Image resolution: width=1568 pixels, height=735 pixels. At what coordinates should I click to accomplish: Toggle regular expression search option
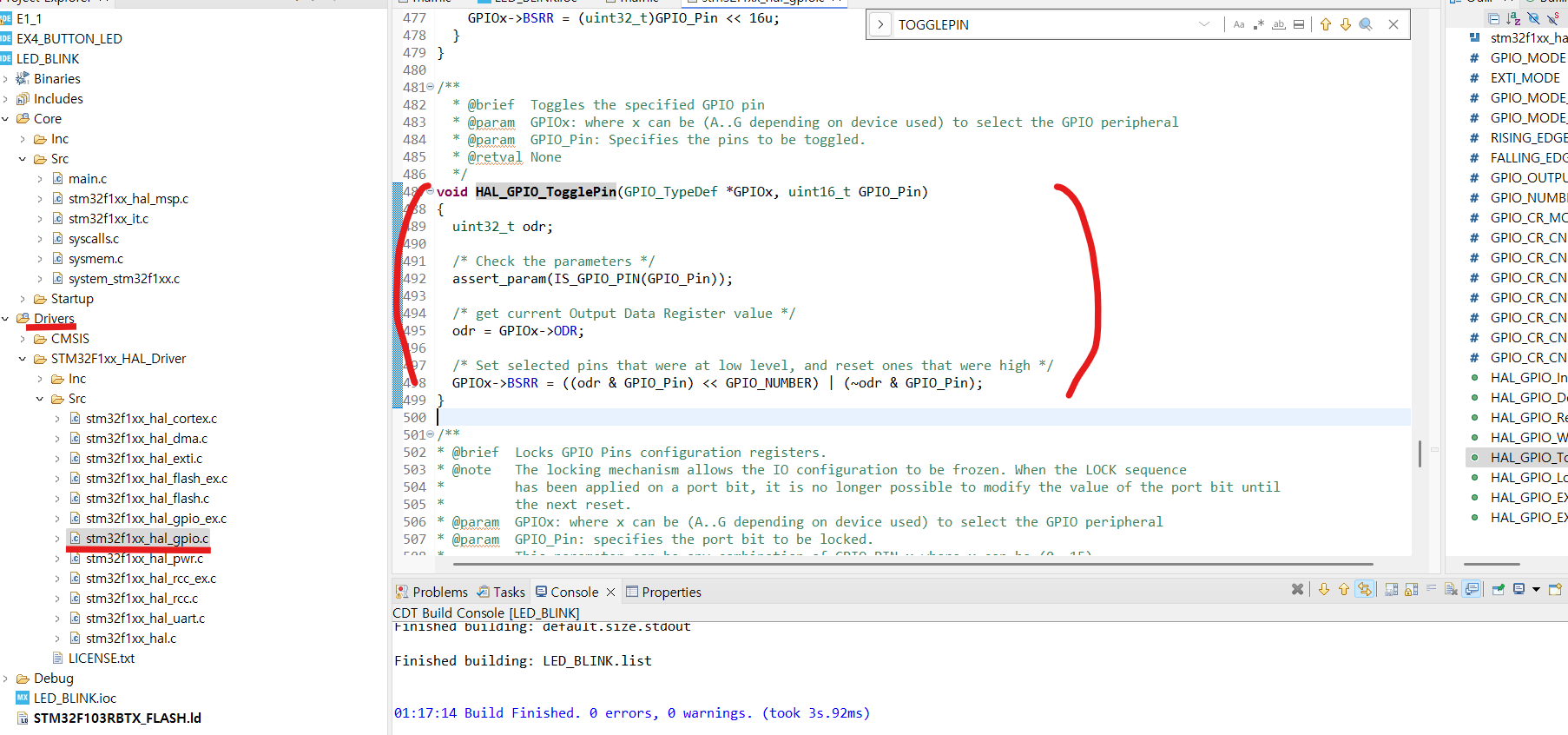1259,24
